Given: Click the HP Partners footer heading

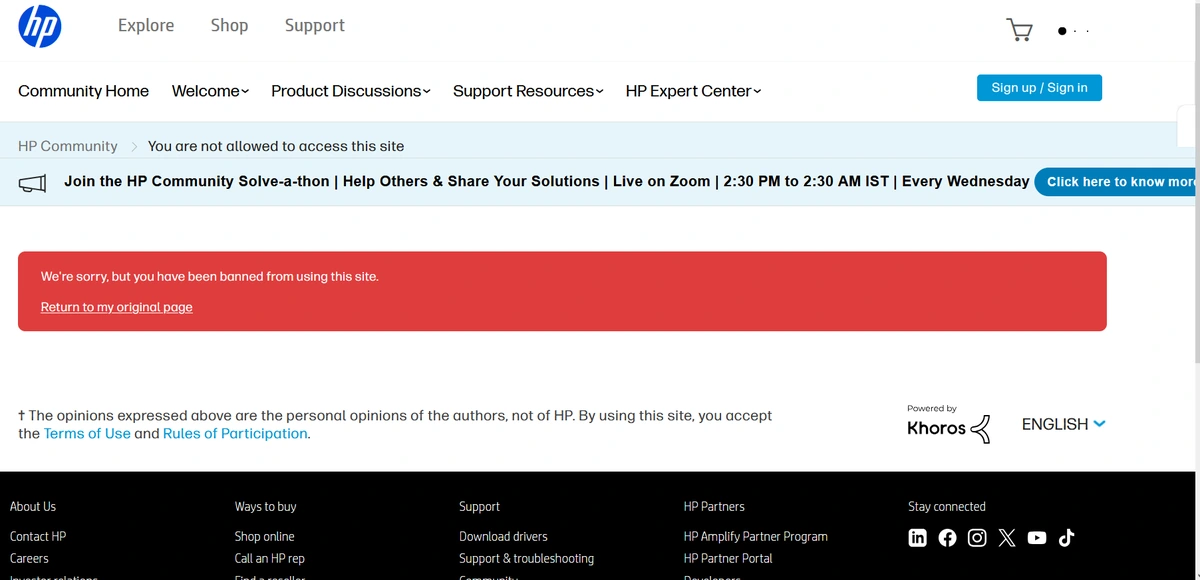Looking at the screenshot, I should (x=714, y=506).
